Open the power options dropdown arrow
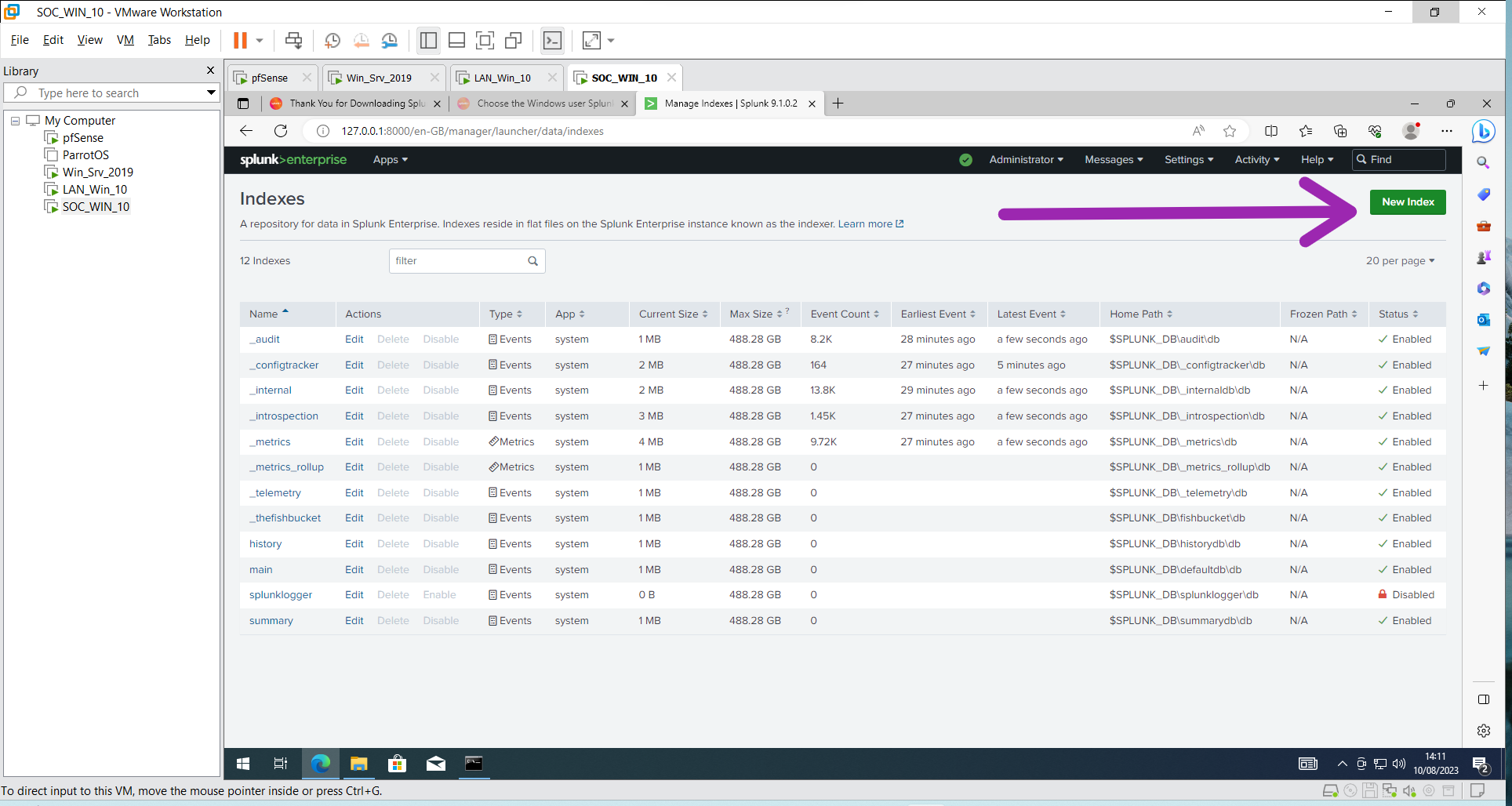Screen dimensions: 1512x806 pos(260,40)
